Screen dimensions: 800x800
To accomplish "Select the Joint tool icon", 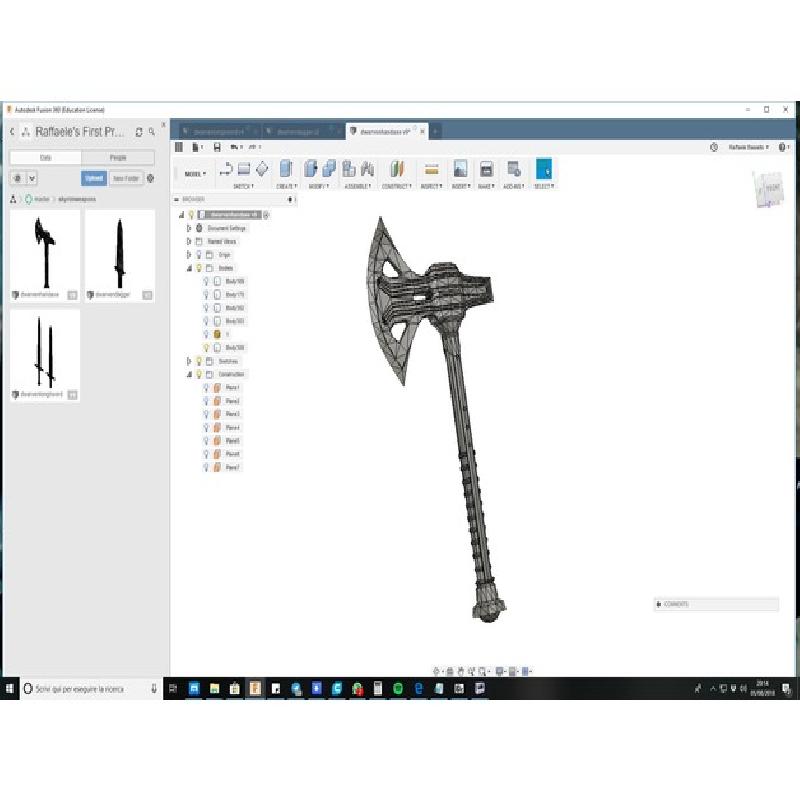I will click(x=367, y=169).
